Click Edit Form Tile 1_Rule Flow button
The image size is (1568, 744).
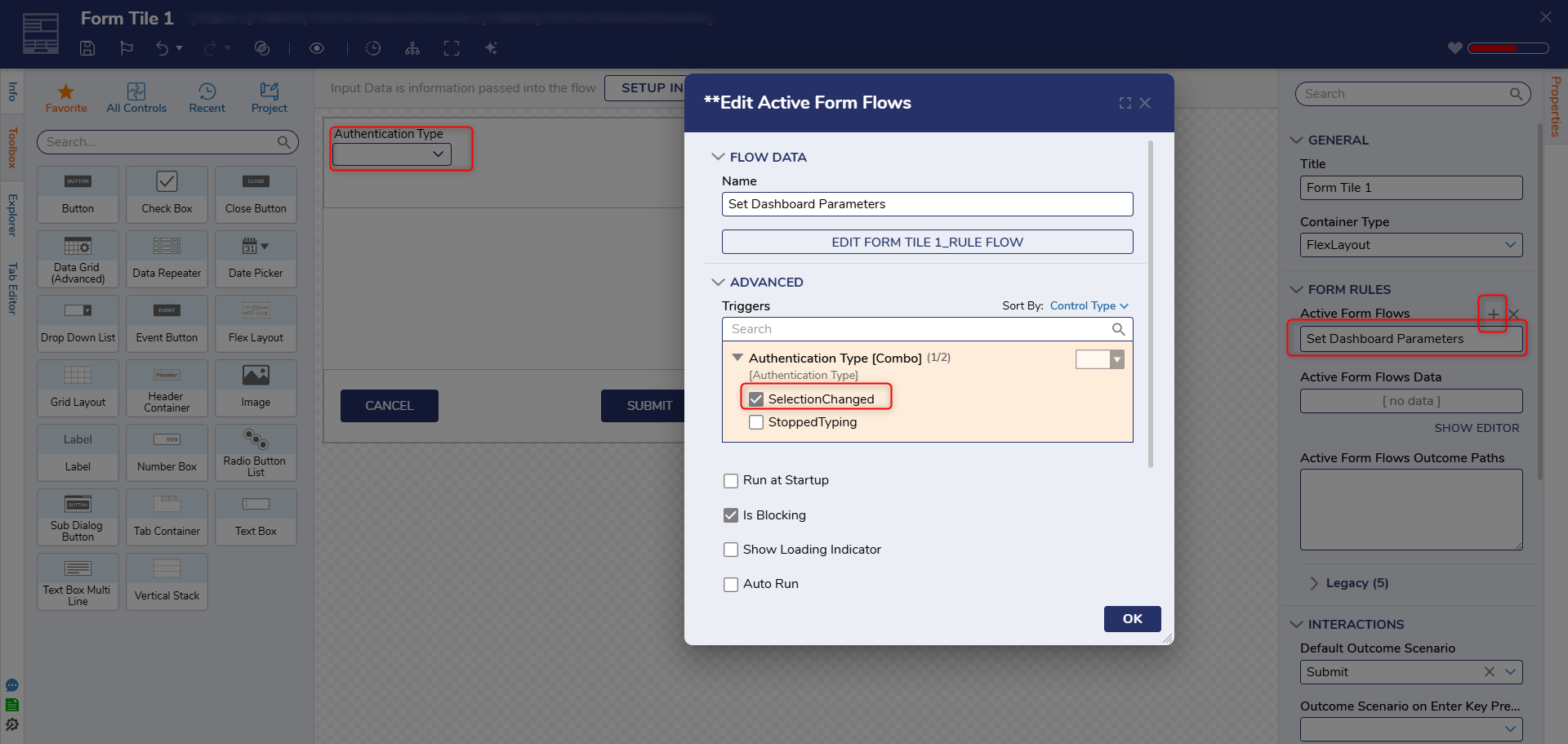[927, 242]
